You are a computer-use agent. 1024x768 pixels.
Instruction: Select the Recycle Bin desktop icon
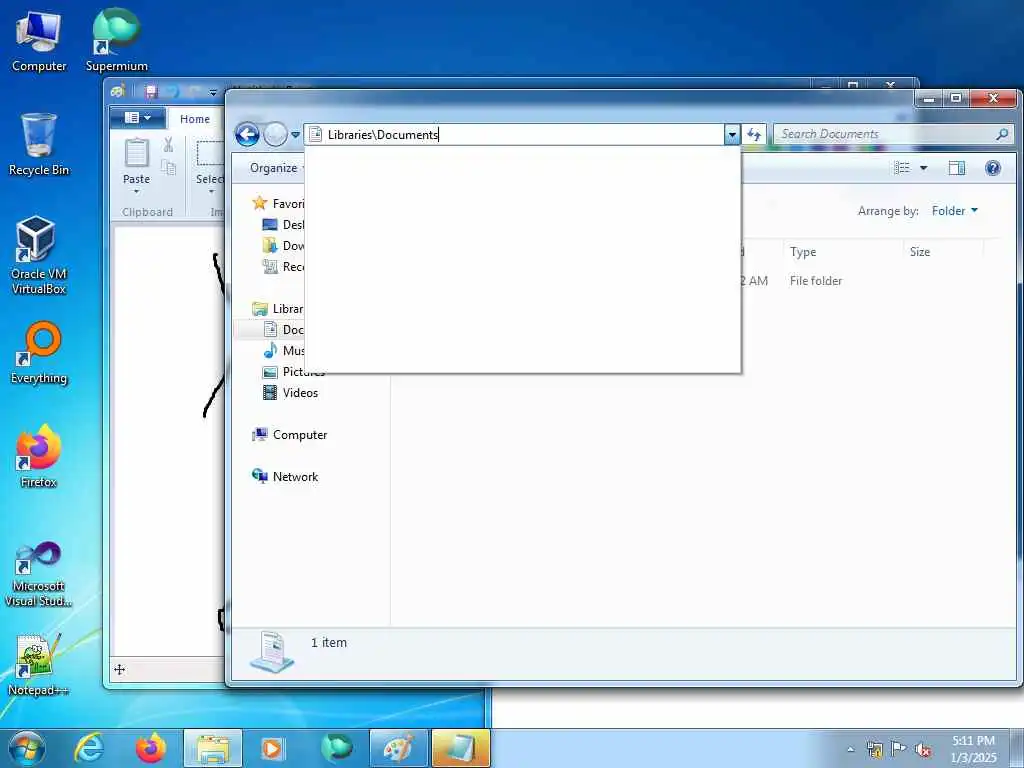[39, 145]
